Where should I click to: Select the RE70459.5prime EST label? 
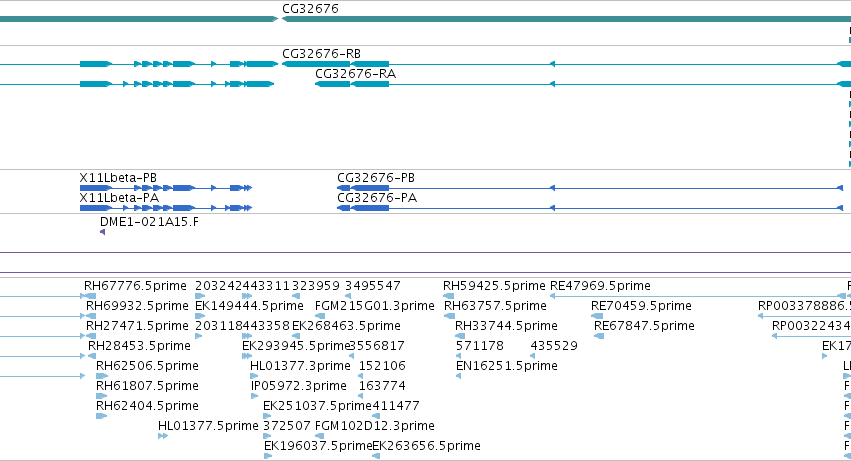(x=642, y=306)
